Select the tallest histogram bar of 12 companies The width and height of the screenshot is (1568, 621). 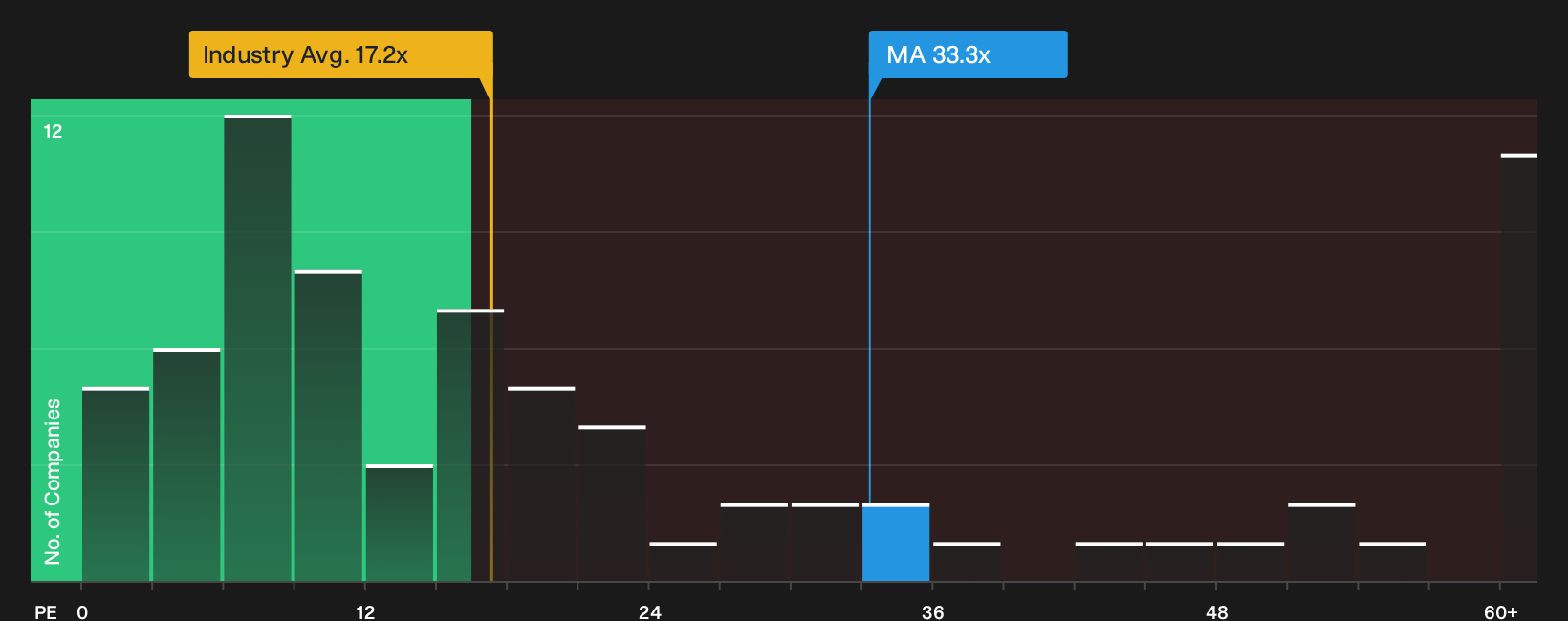click(258, 348)
